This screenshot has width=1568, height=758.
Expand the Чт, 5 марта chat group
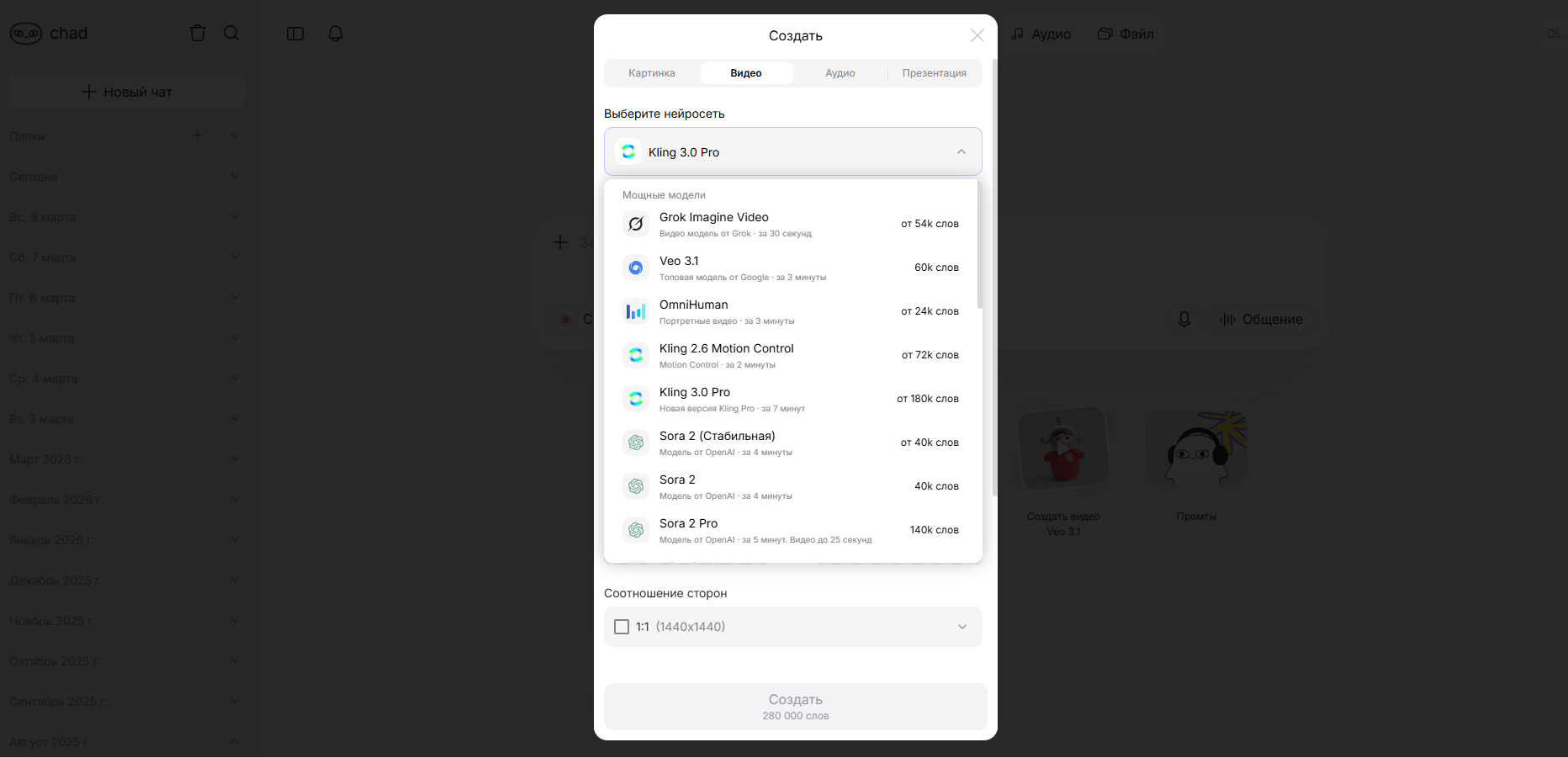(x=235, y=337)
